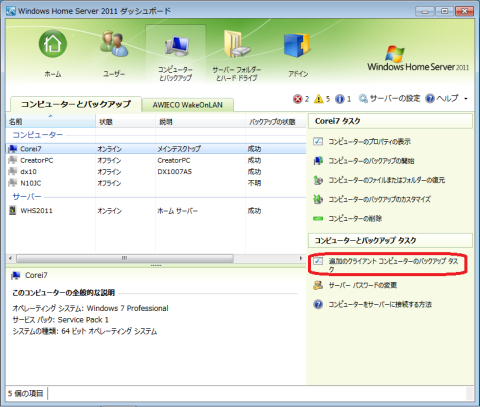The height and width of the screenshot is (407, 480).
Task: Click the properties display task icon
Action: point(318,141)
